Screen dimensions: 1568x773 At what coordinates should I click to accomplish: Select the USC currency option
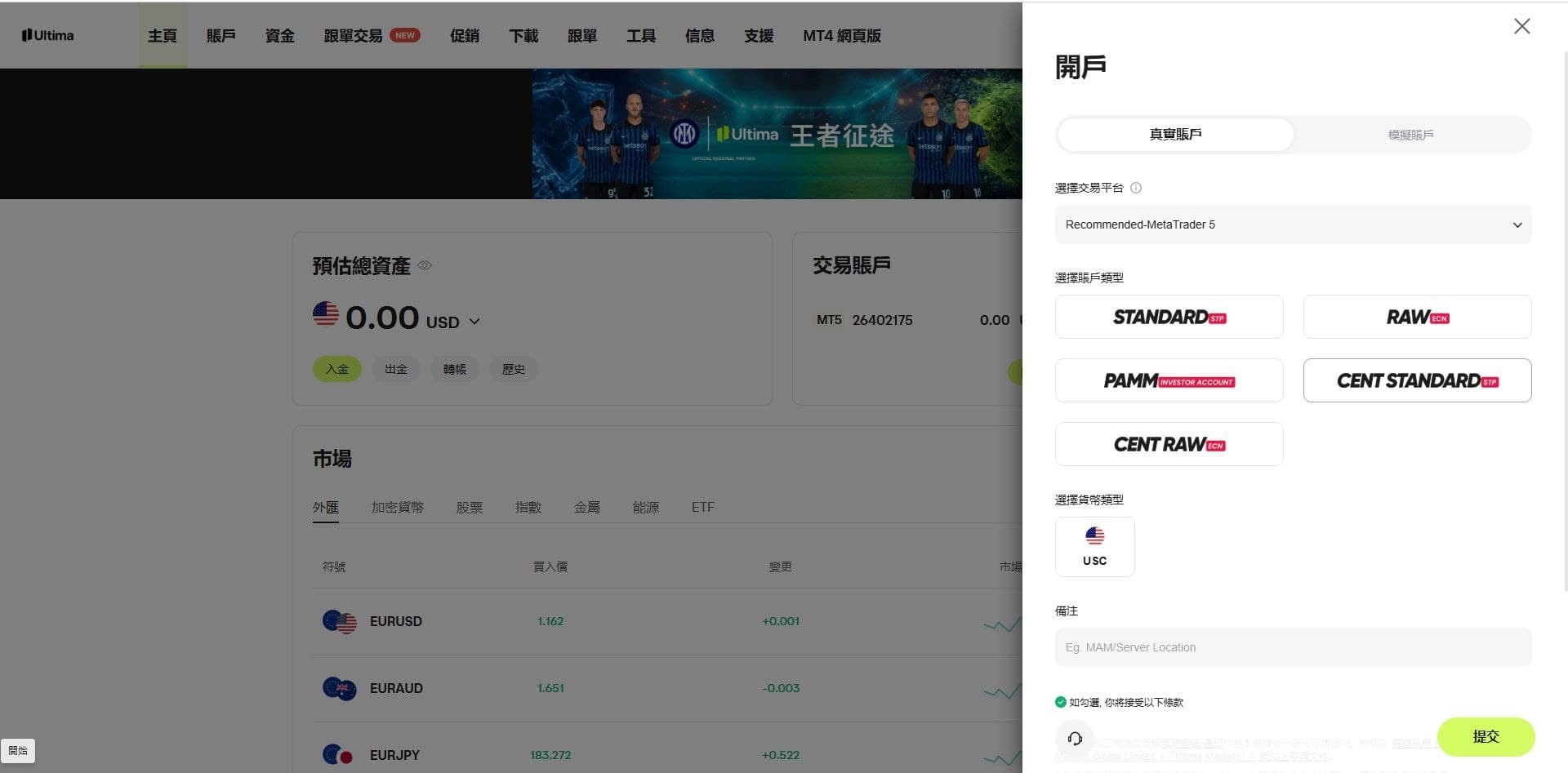tap(1094, 547)
